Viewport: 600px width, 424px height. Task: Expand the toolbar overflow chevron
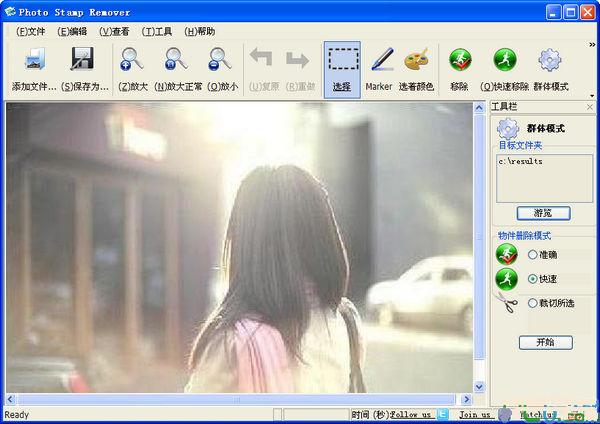point(592,45)
